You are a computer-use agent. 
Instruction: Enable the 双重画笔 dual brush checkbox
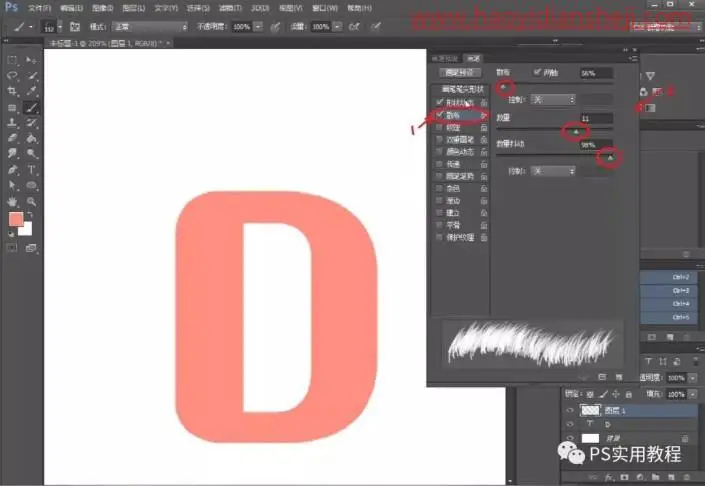[439, 139]
